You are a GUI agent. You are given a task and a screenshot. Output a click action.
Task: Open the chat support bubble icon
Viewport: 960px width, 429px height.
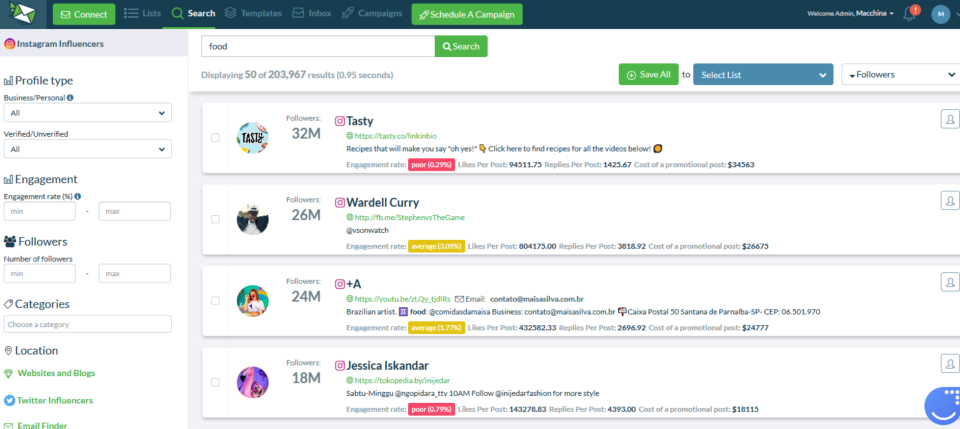943,405
